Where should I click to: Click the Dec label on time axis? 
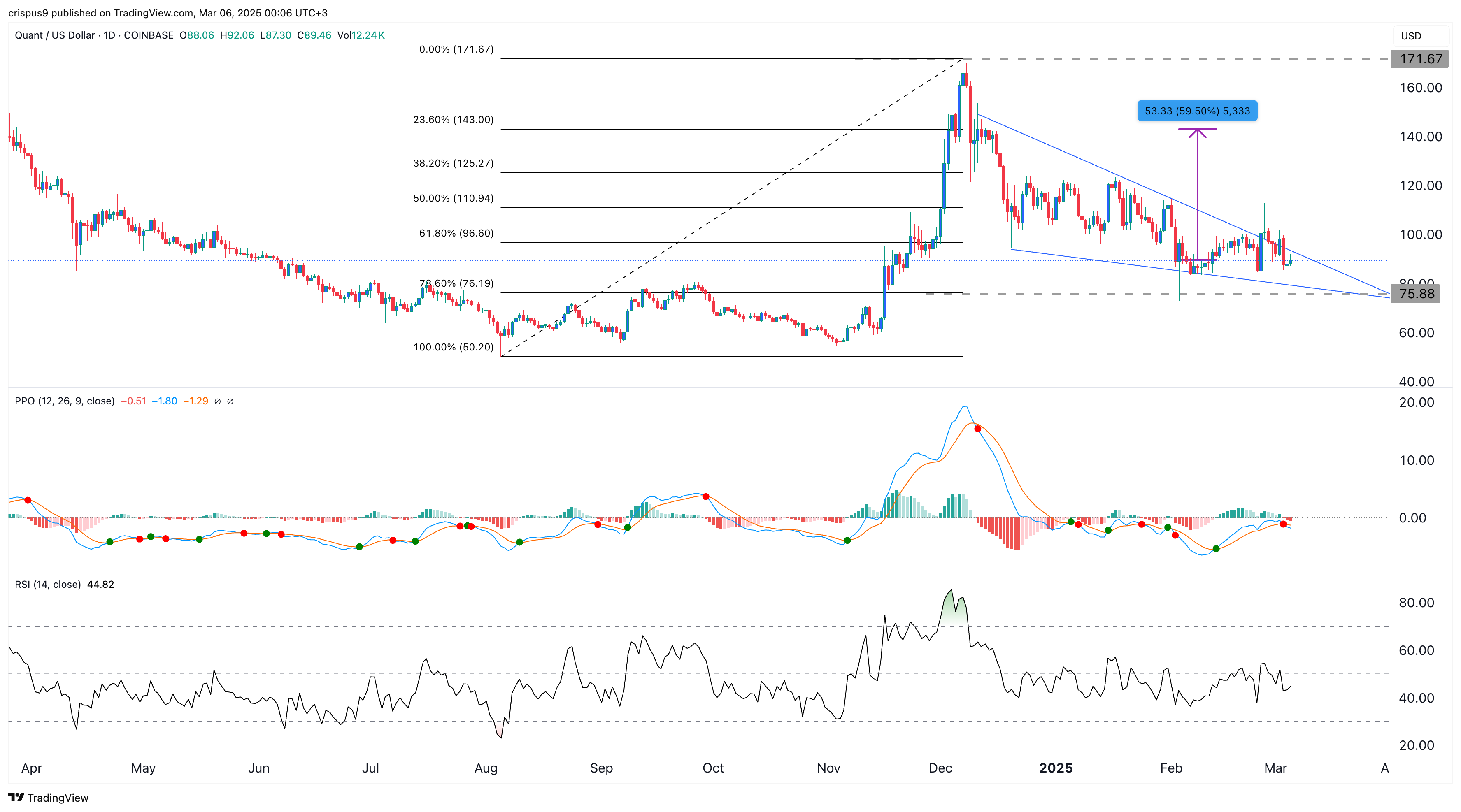pyautogui.click(x=940, y=768)
